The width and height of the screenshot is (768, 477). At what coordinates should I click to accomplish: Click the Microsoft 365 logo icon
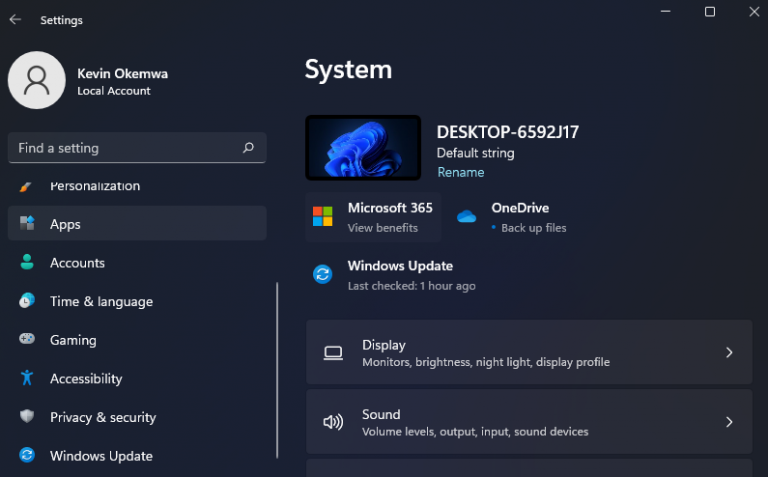pos(323,216)
